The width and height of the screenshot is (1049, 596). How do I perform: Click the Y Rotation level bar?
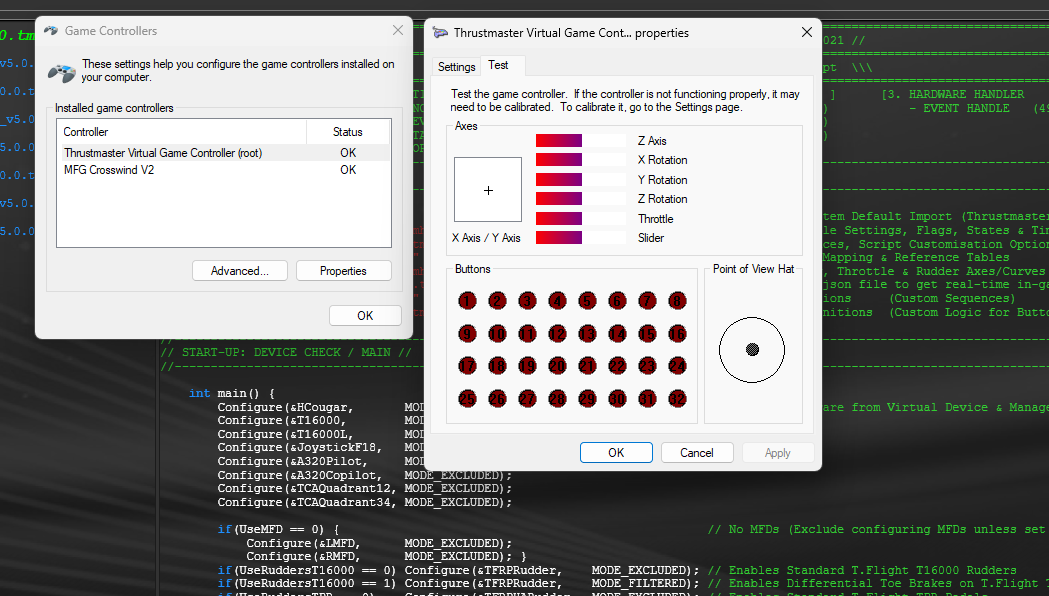click(x=581, y=179)
